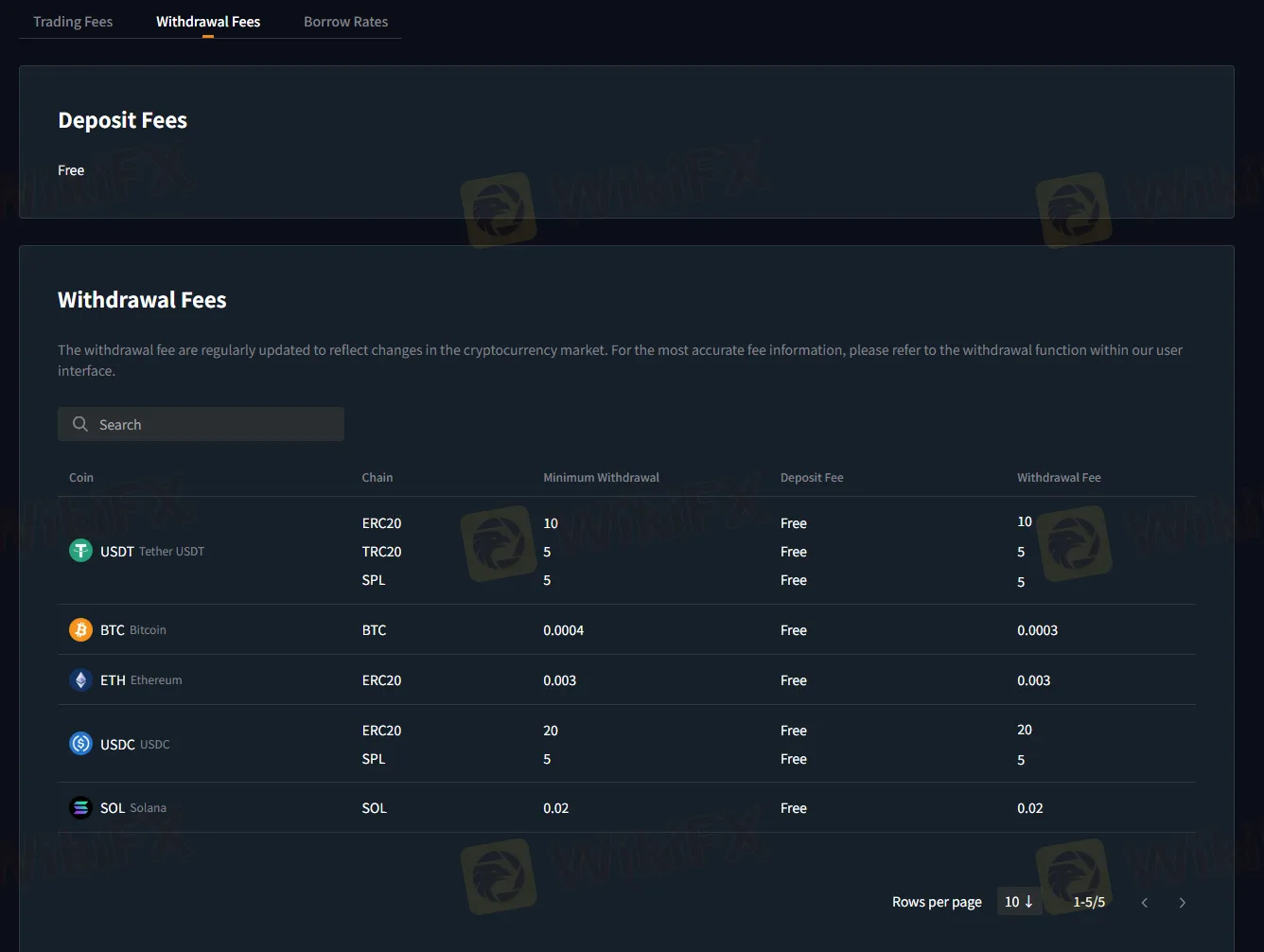This screenshot has height=952, width=1264.
Task: Click ETH minimum withdrawal 0.003
Action: 559,679
